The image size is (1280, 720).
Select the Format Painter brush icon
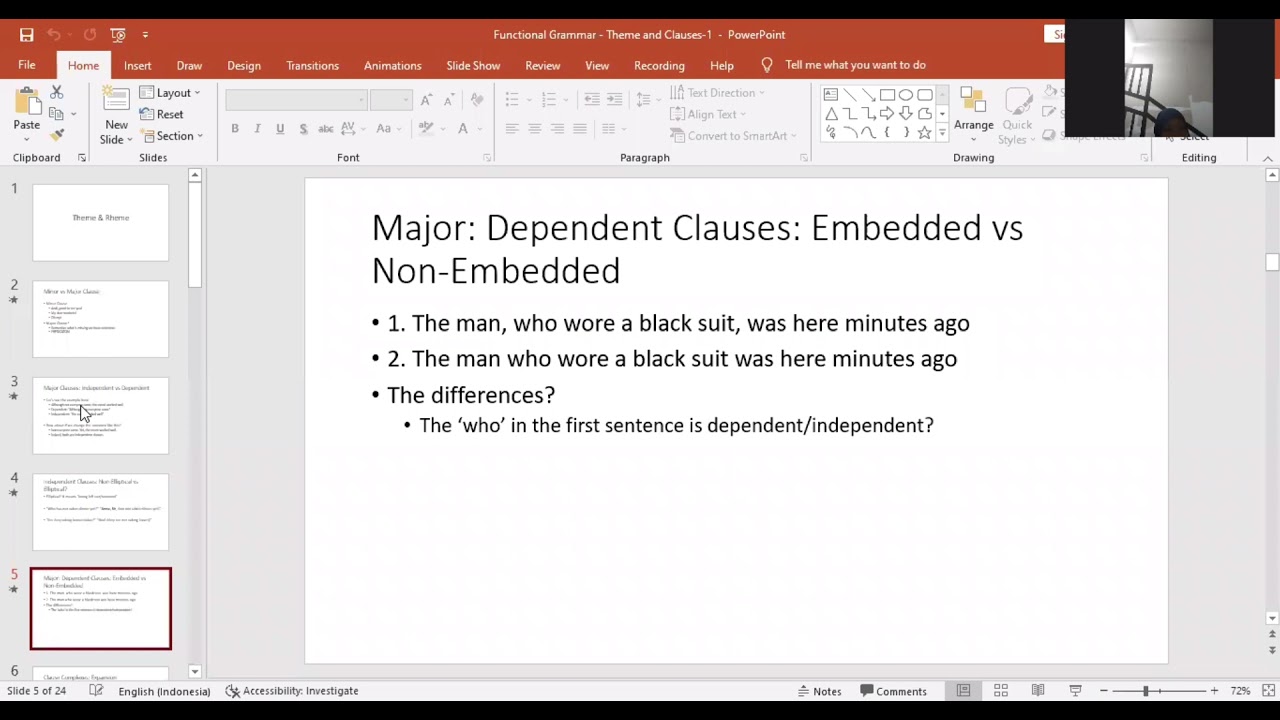57,135
